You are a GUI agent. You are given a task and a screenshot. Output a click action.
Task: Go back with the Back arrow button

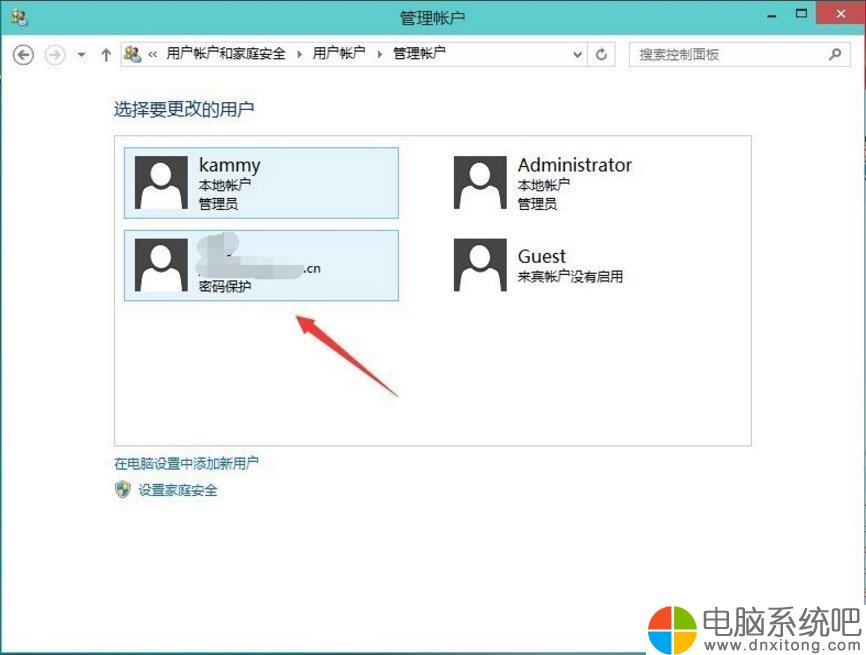coord(23,55)
